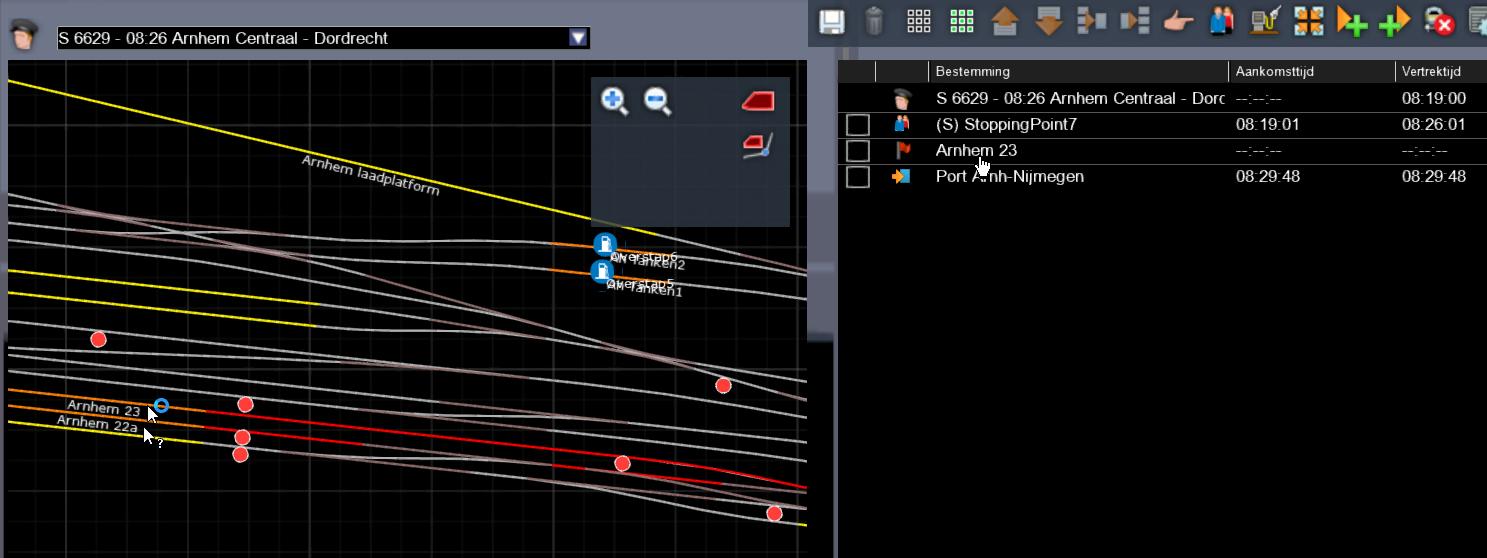The height and width of the screenshot is (558, 1487).
Task: Click the merge-into-one arrow list icon
Action: coord(1092,21)
